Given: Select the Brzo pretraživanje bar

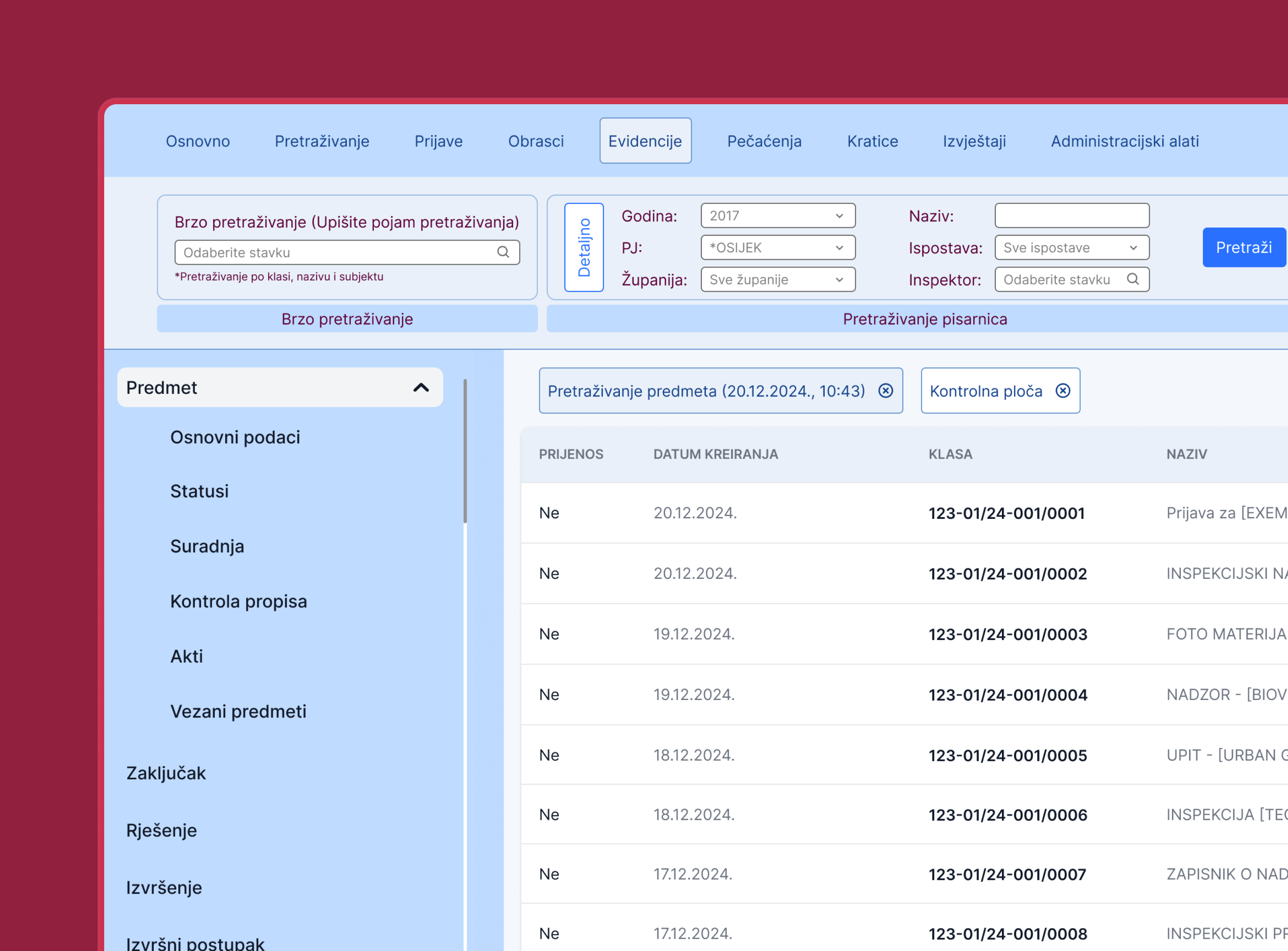Looking at the screenshot, I should (347, 319).
